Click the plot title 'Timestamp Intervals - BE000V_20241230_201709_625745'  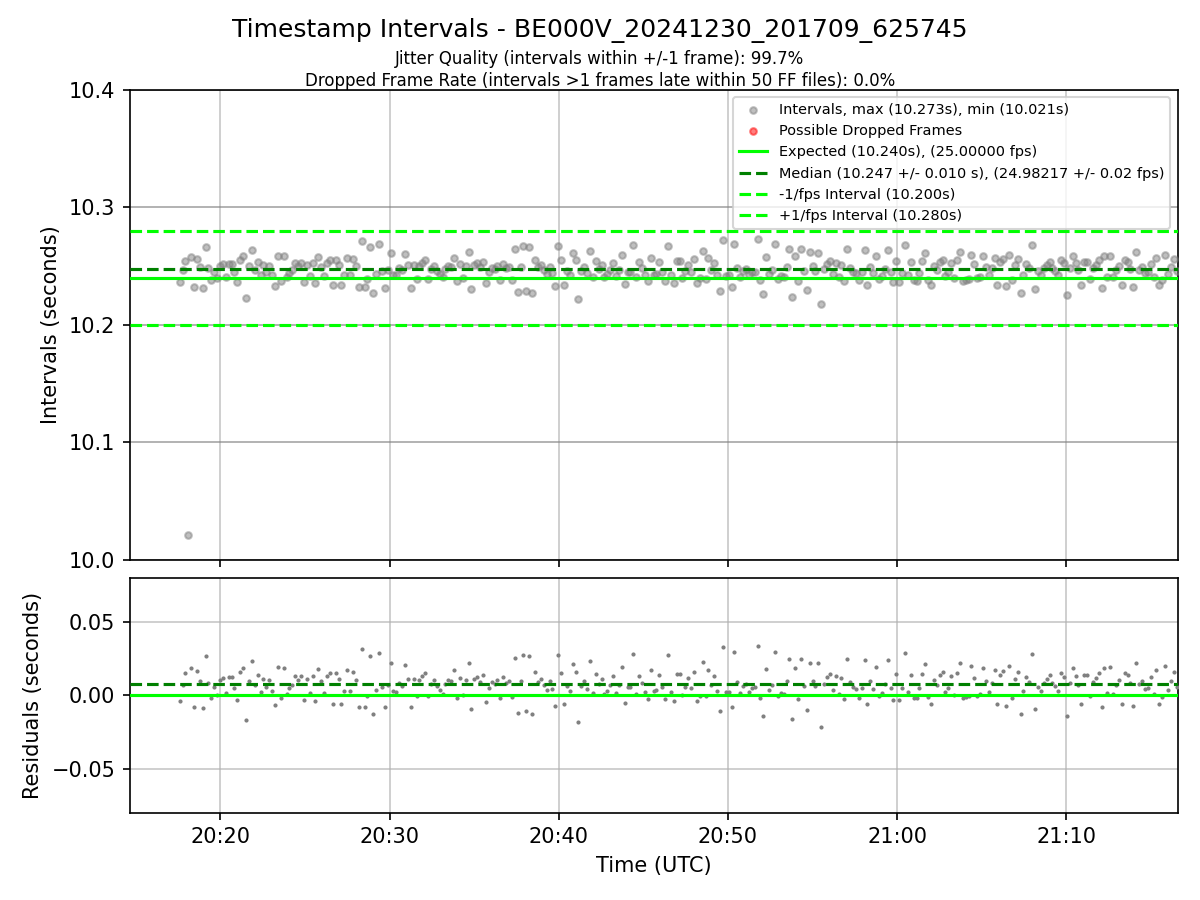click(599, 29)
